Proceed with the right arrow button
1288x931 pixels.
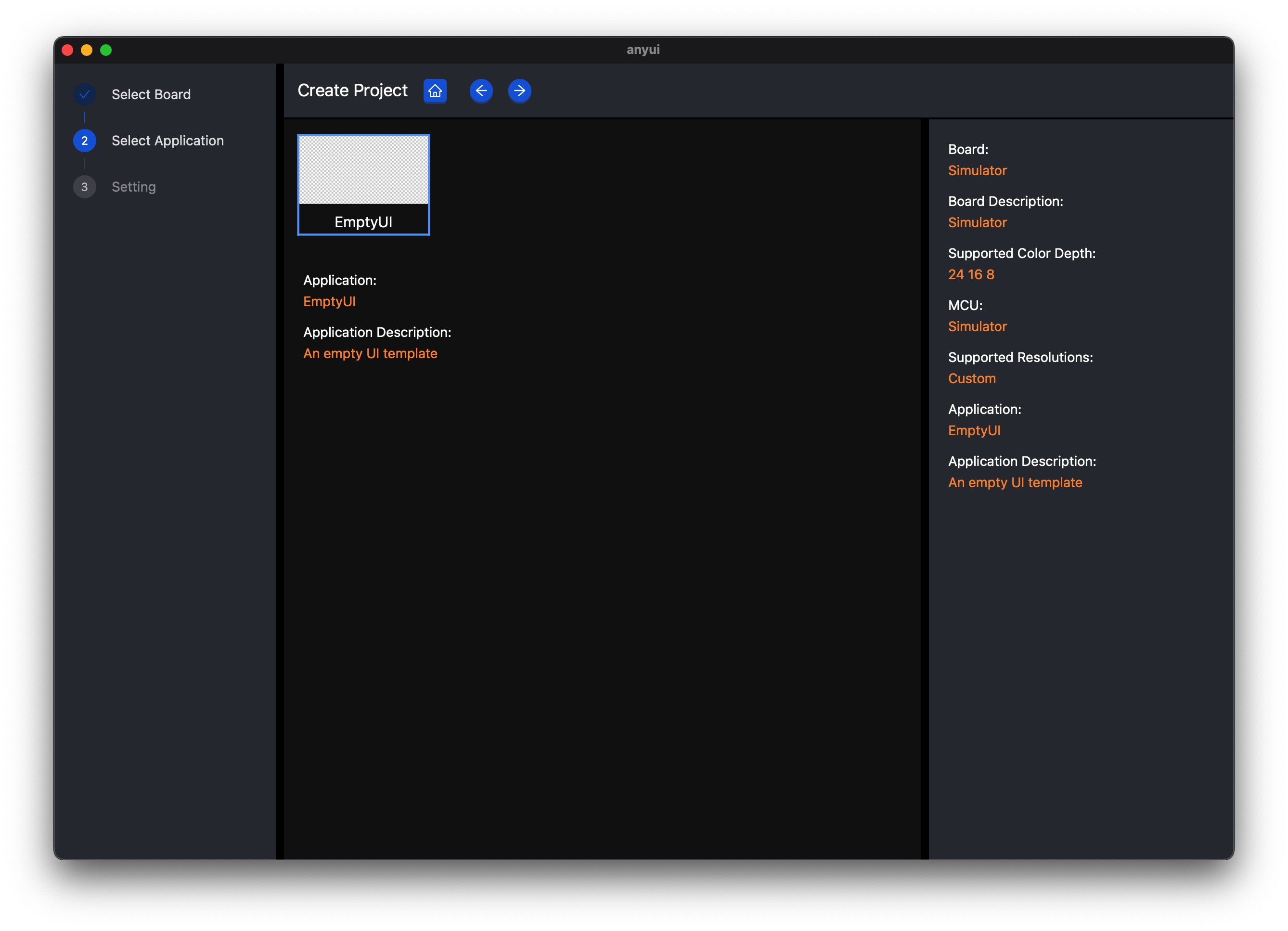519,91
